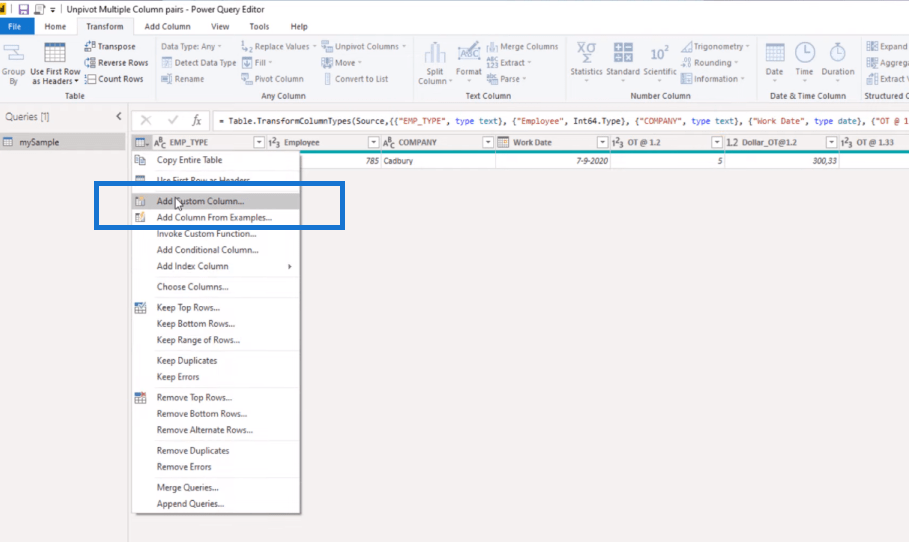Open the Statistics number tool
This screenshot has height=542, width=909.
[x=586, y=63]
